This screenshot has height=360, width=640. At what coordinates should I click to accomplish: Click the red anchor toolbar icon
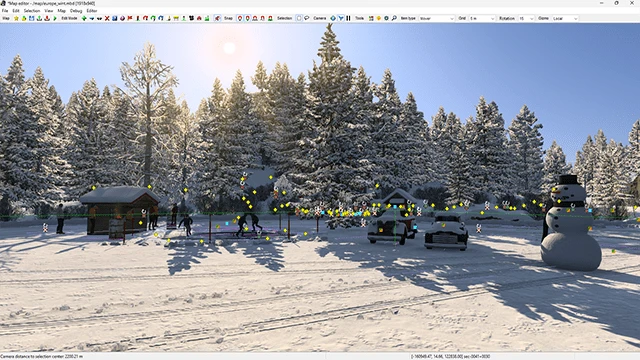[47, 18]
